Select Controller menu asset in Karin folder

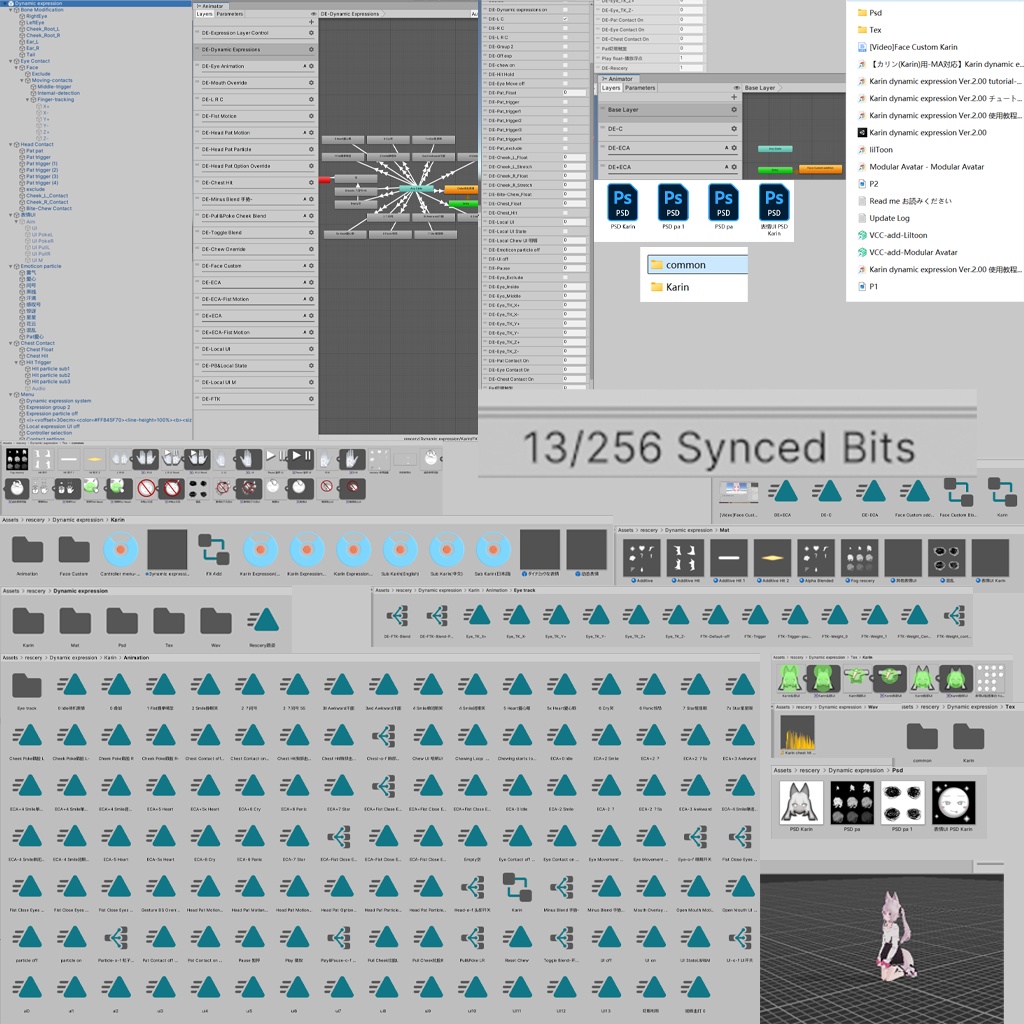click(120, 555)
